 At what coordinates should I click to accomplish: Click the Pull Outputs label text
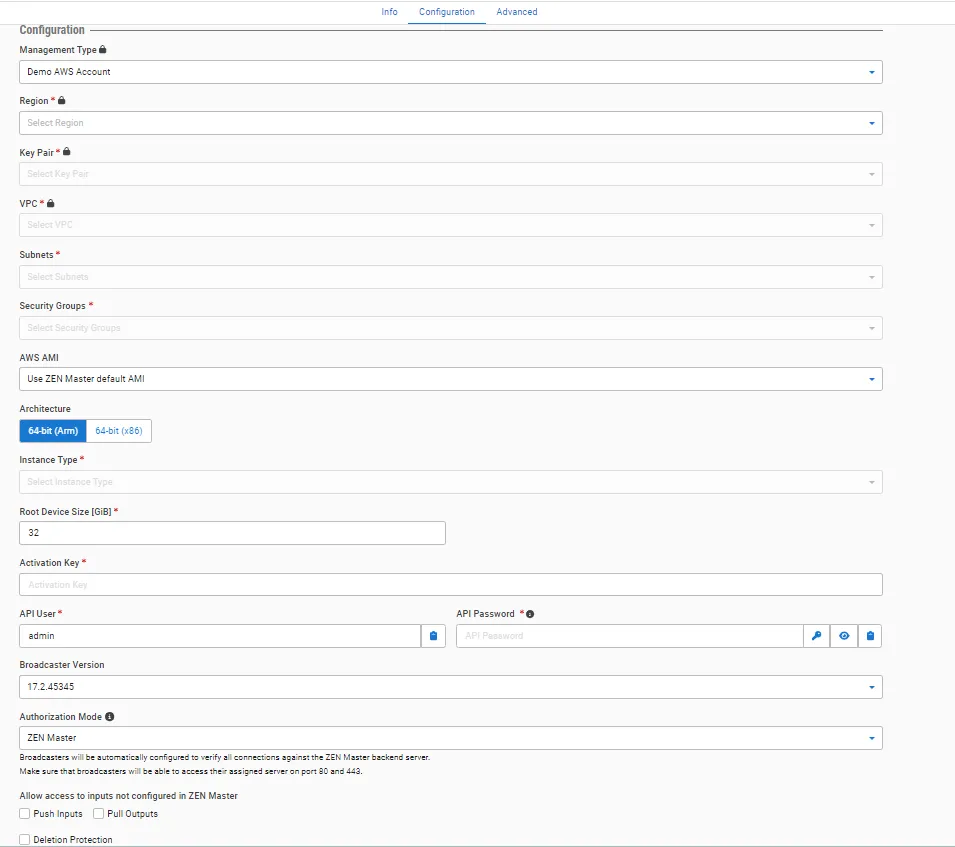click(132, 814)
